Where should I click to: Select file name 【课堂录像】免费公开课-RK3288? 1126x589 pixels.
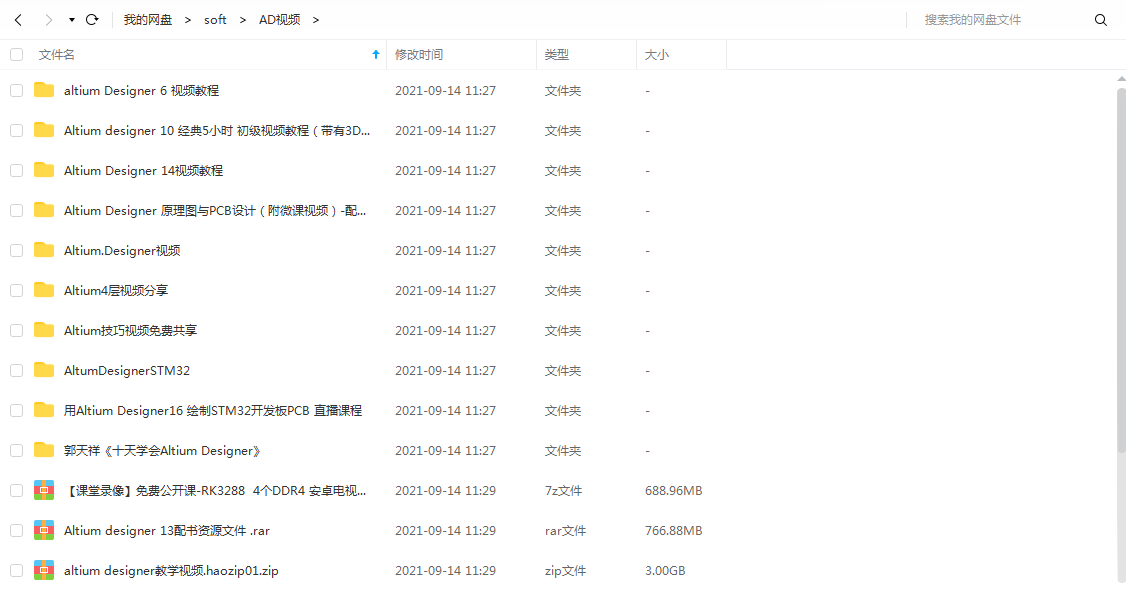215,491
